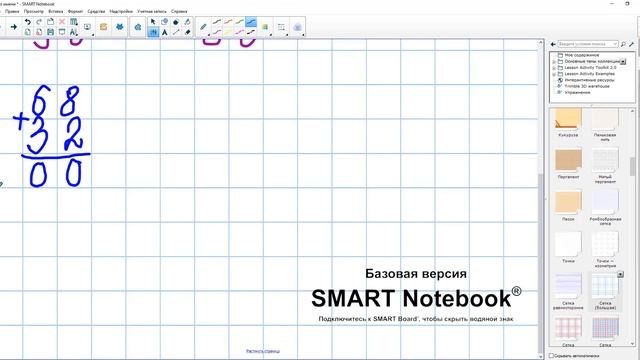Pick the magic pen tool
This screenshot has width=640, height=360.
click(187, 22)
